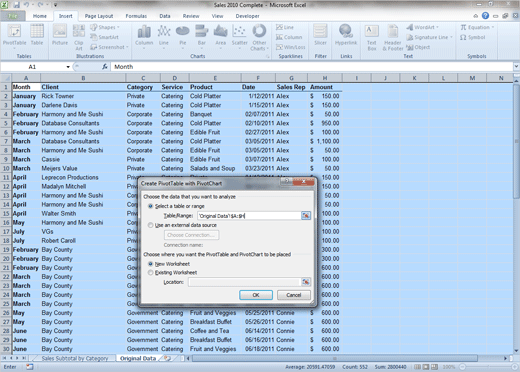Select the Original Data sheet tab
Image resolution: width=520 pixels, height=372 pixels.
pos(138,358)
